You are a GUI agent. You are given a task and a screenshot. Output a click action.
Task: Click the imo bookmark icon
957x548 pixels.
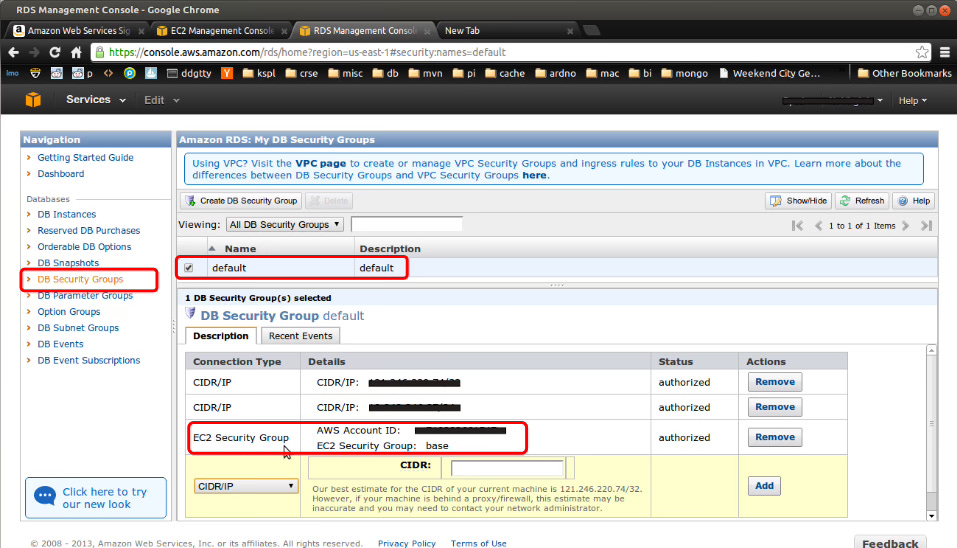coord(12,73)
